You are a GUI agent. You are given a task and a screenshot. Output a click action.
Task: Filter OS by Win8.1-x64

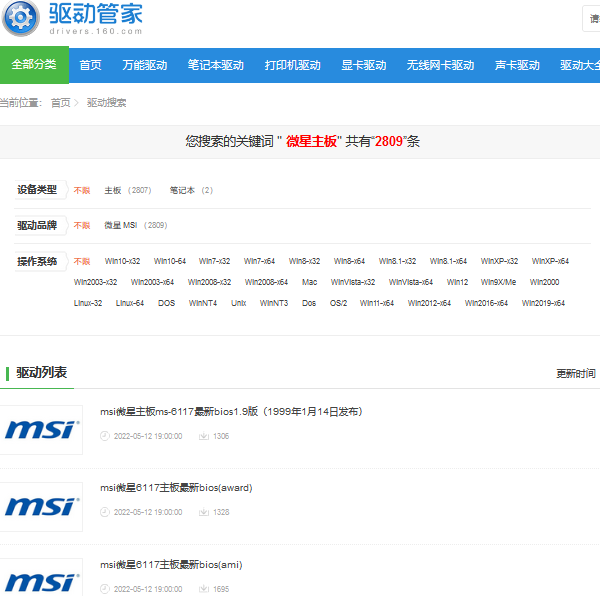[448, 261]
